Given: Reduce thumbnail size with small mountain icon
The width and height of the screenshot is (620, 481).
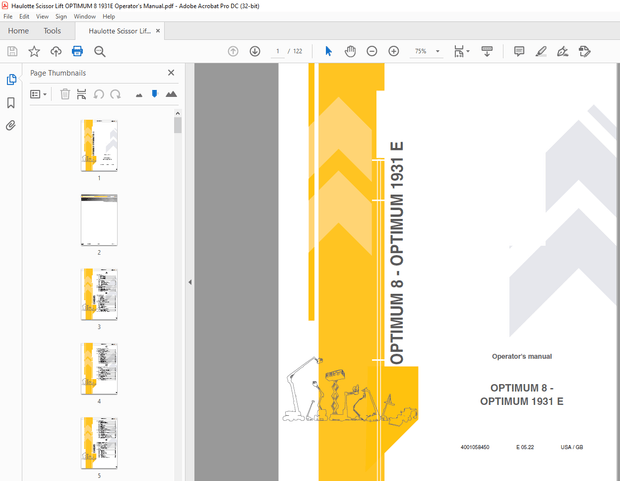Looking at the screenshot, I should click(x=139, y=95).
